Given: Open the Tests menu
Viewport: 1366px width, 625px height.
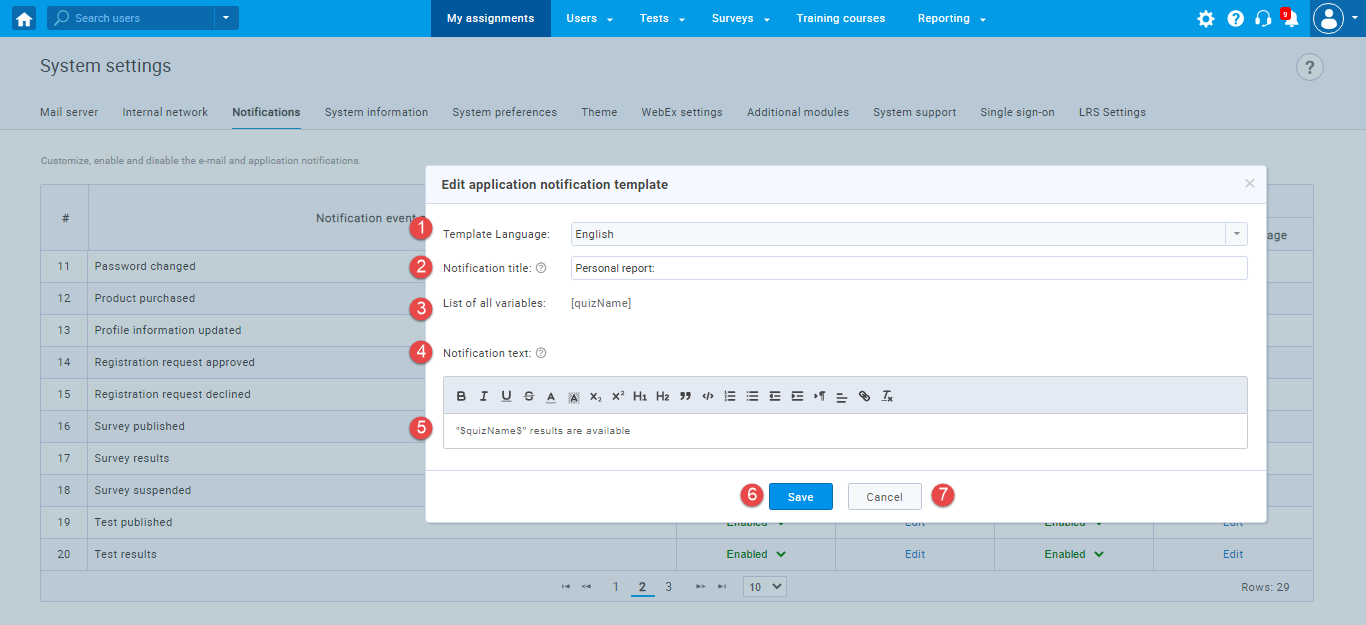Looking at the screenshot, I should pyautogui.click(x=662, y=19).
